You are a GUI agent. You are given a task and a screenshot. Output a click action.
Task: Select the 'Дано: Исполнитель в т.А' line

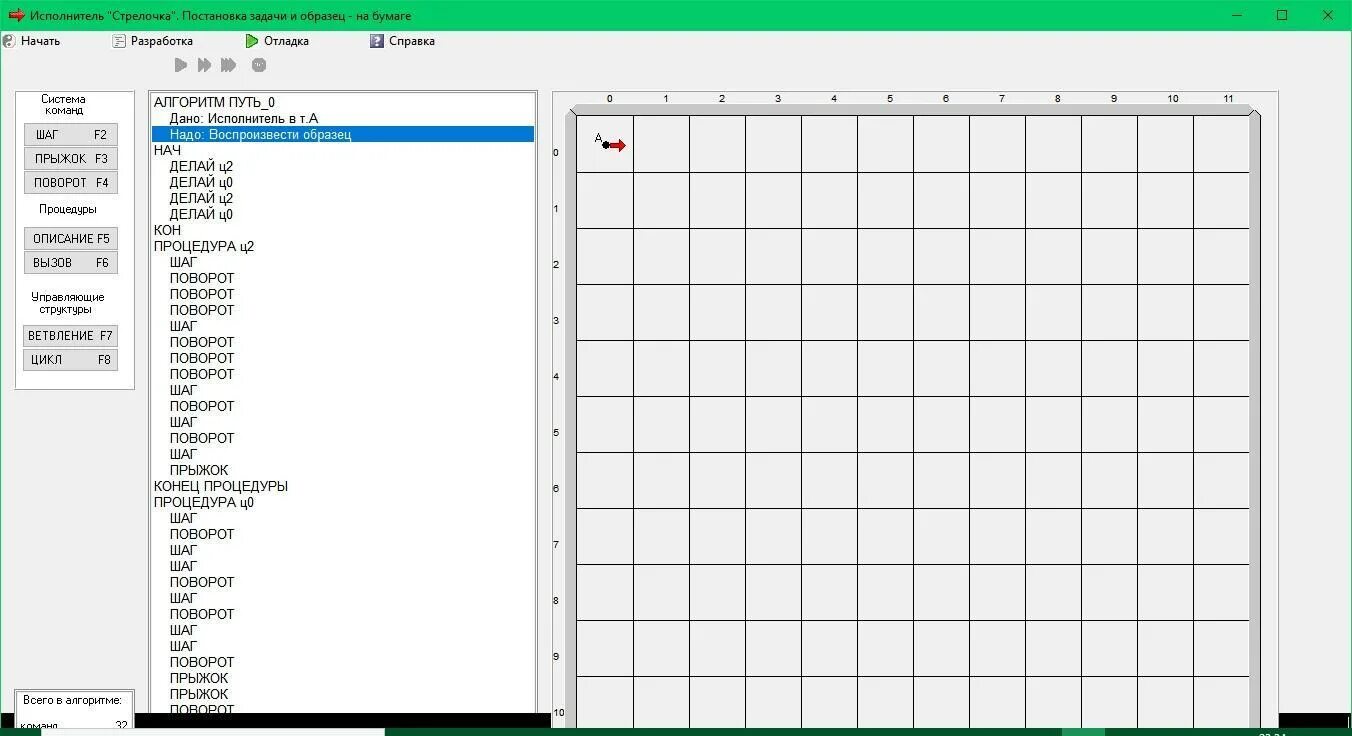click(x=244, y=118)
